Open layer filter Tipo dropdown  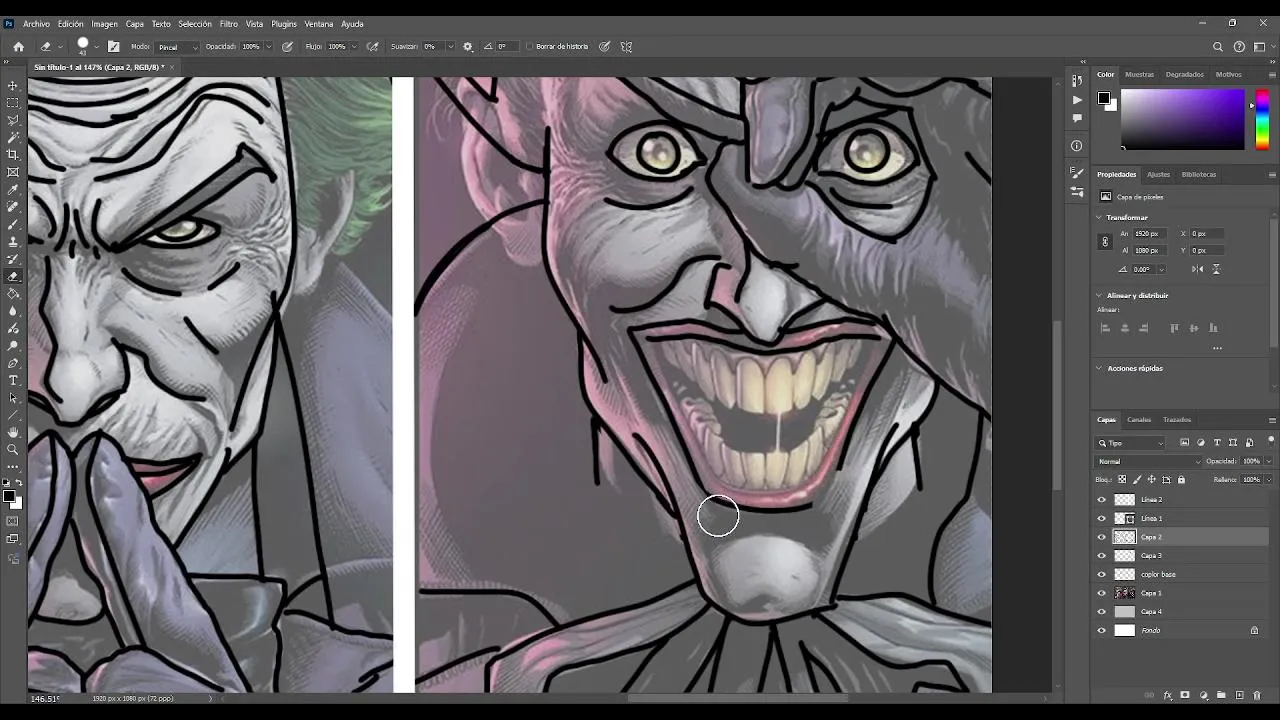(x=1131, y=443)
